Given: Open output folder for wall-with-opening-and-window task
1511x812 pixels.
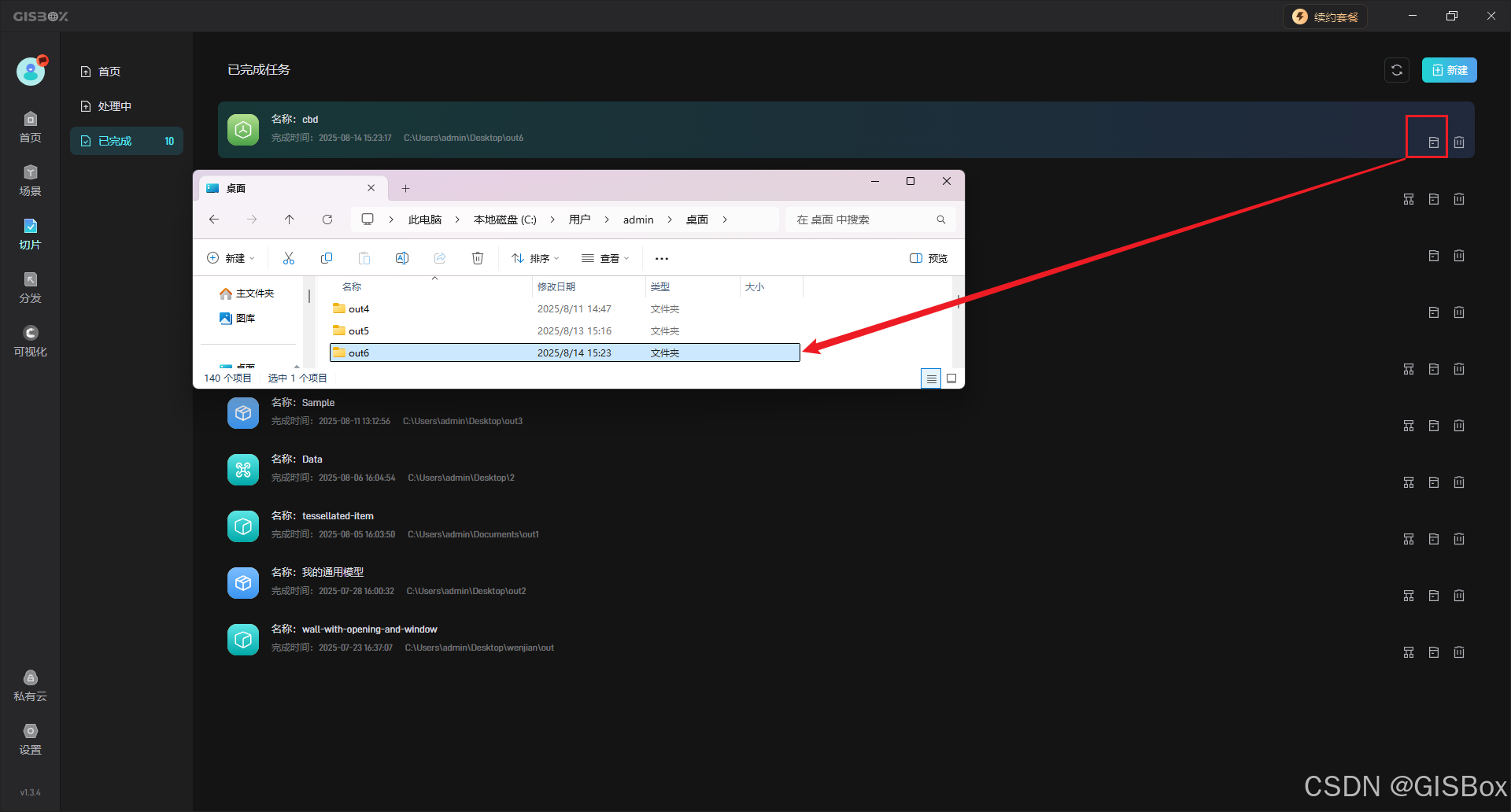Looking at the screenshot, I should click(x=1434, y=652).
